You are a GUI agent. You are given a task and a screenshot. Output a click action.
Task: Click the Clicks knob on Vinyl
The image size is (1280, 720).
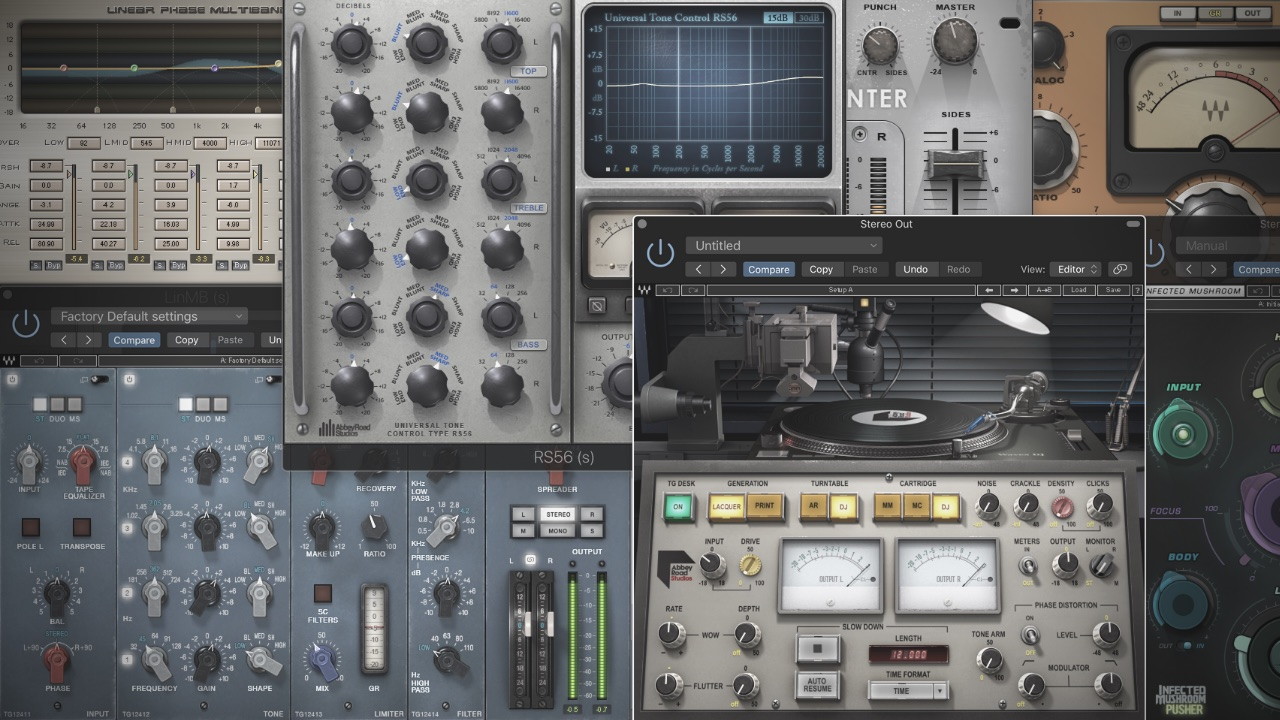pos(1099,506)
